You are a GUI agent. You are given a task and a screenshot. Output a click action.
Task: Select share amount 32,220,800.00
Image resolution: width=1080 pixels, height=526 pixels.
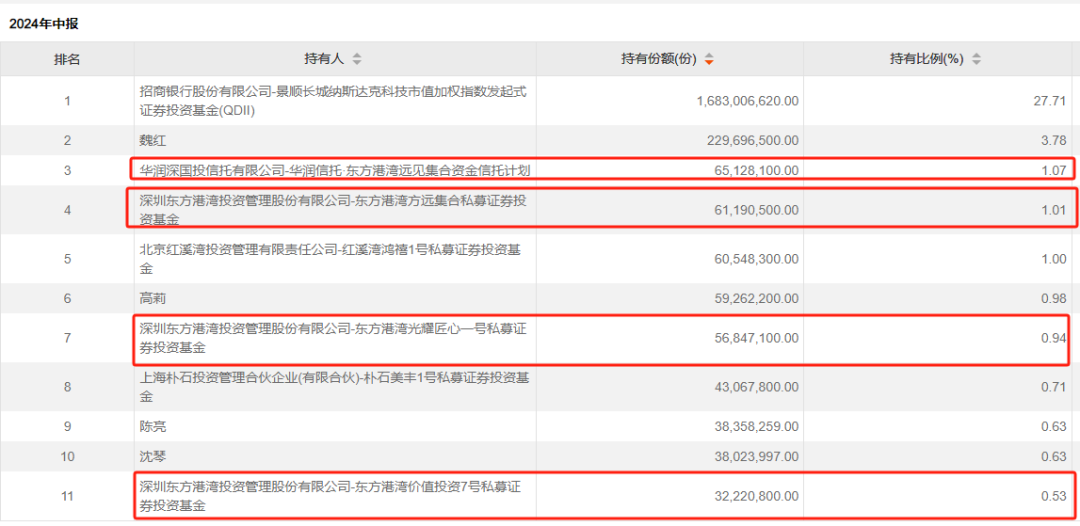(756, 496)
